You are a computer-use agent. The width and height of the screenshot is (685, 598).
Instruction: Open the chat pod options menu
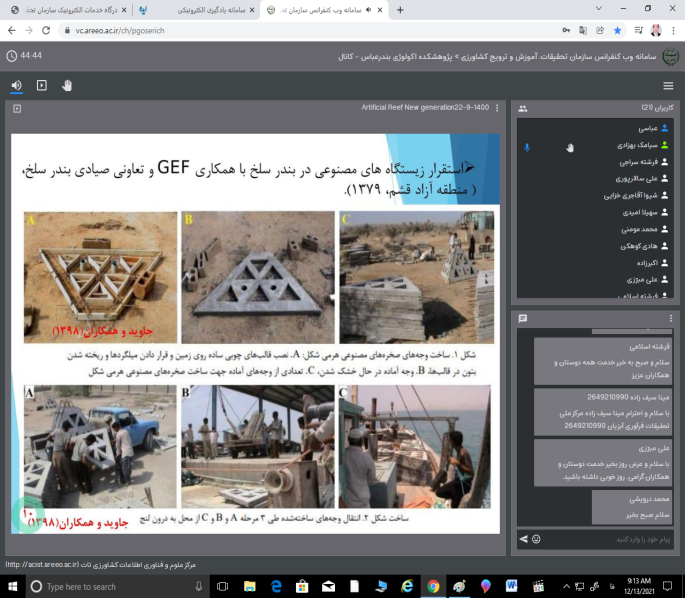click(x=668, y=318)
